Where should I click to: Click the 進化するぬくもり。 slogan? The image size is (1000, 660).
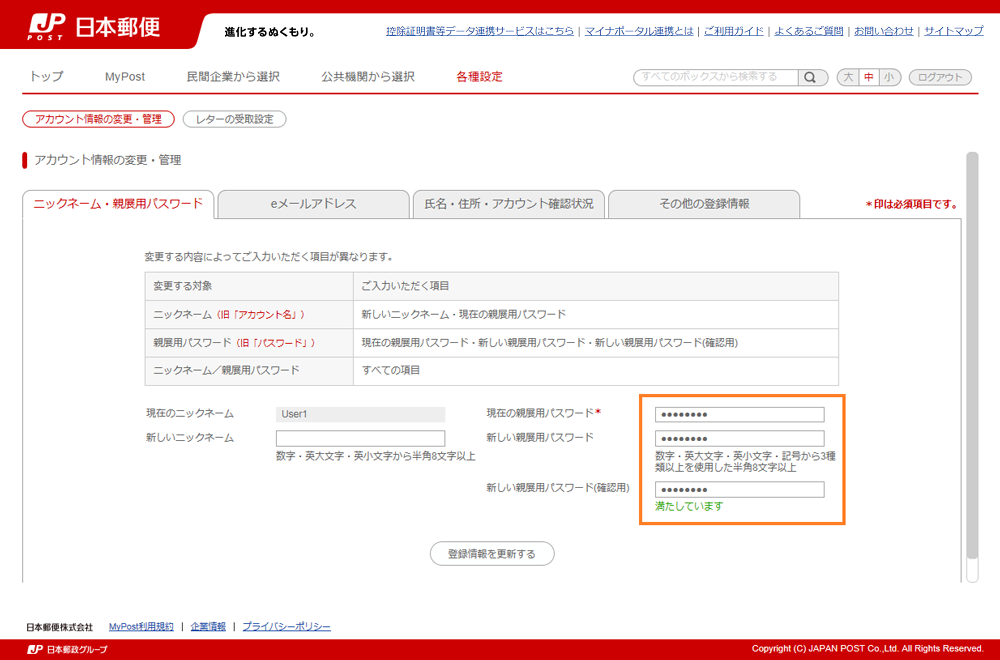click(270, 32)
